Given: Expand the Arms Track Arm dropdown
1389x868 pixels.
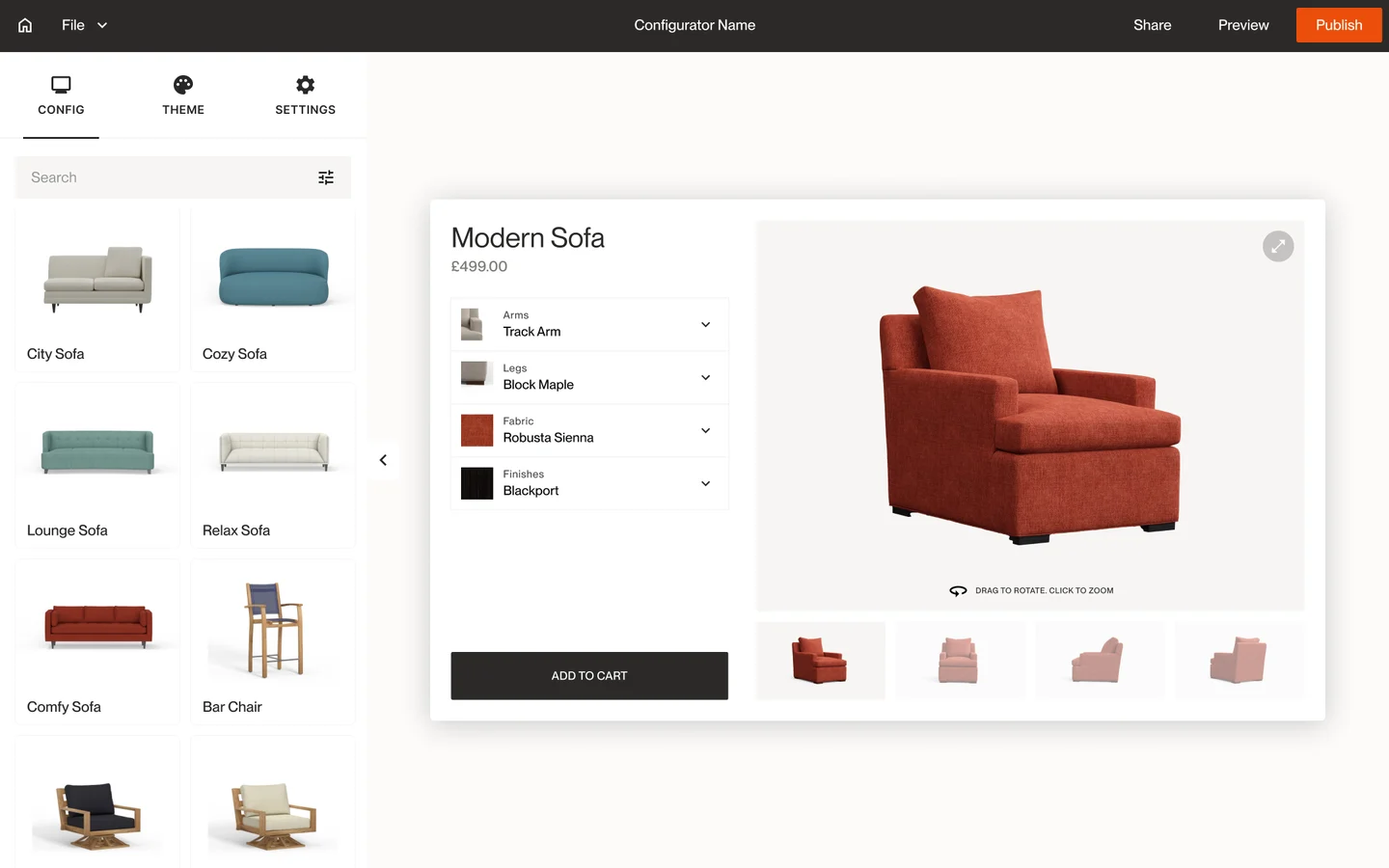Looking at the screenshot, I should point(589,324).
